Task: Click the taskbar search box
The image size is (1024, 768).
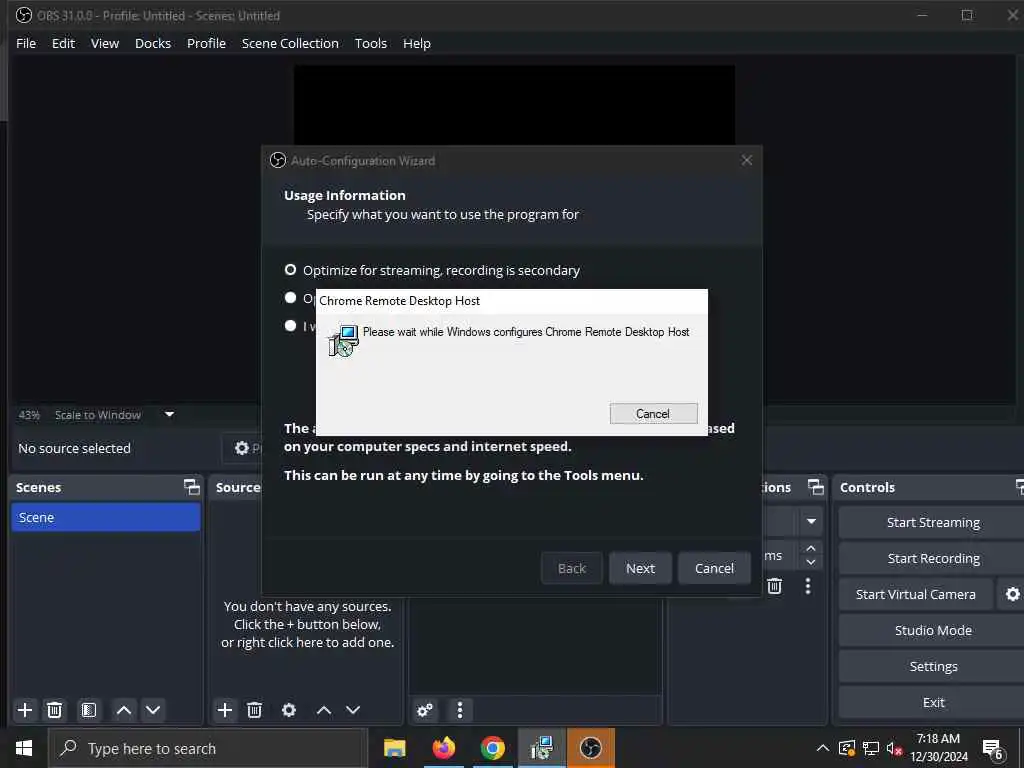Action: tap(208, 748)
